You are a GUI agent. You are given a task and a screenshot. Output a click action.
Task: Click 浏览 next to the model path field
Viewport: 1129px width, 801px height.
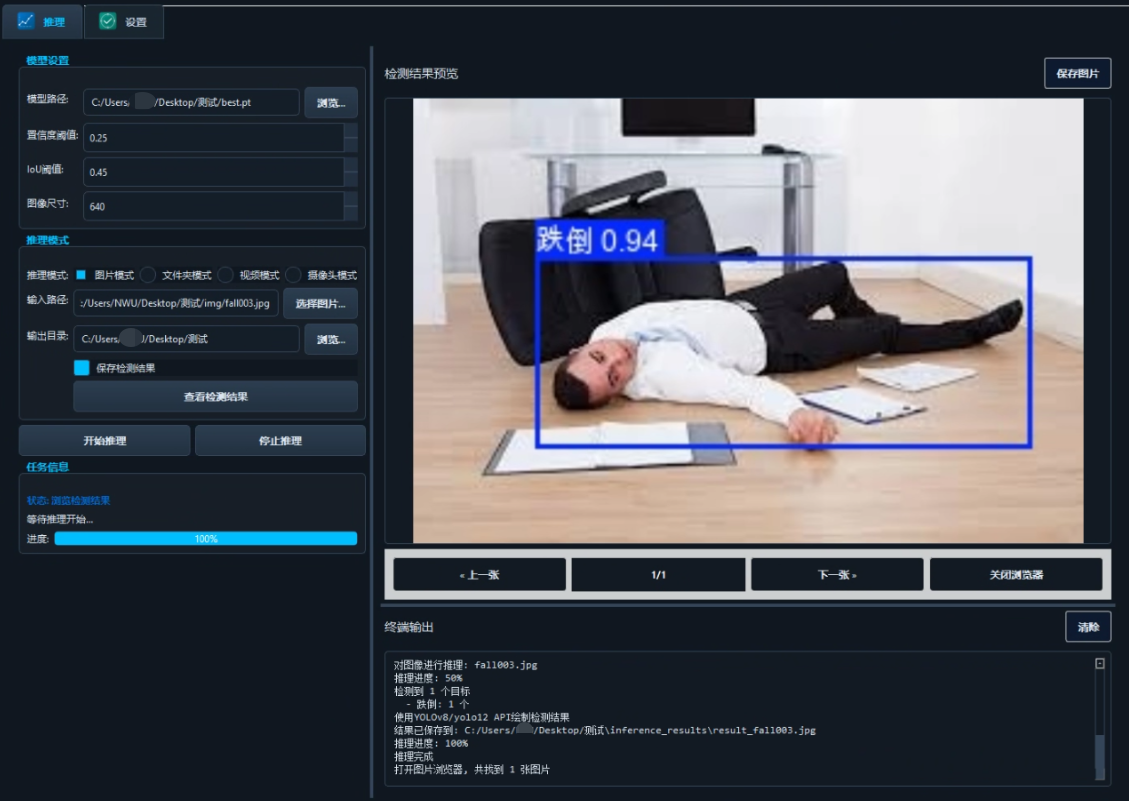[331, 102]
